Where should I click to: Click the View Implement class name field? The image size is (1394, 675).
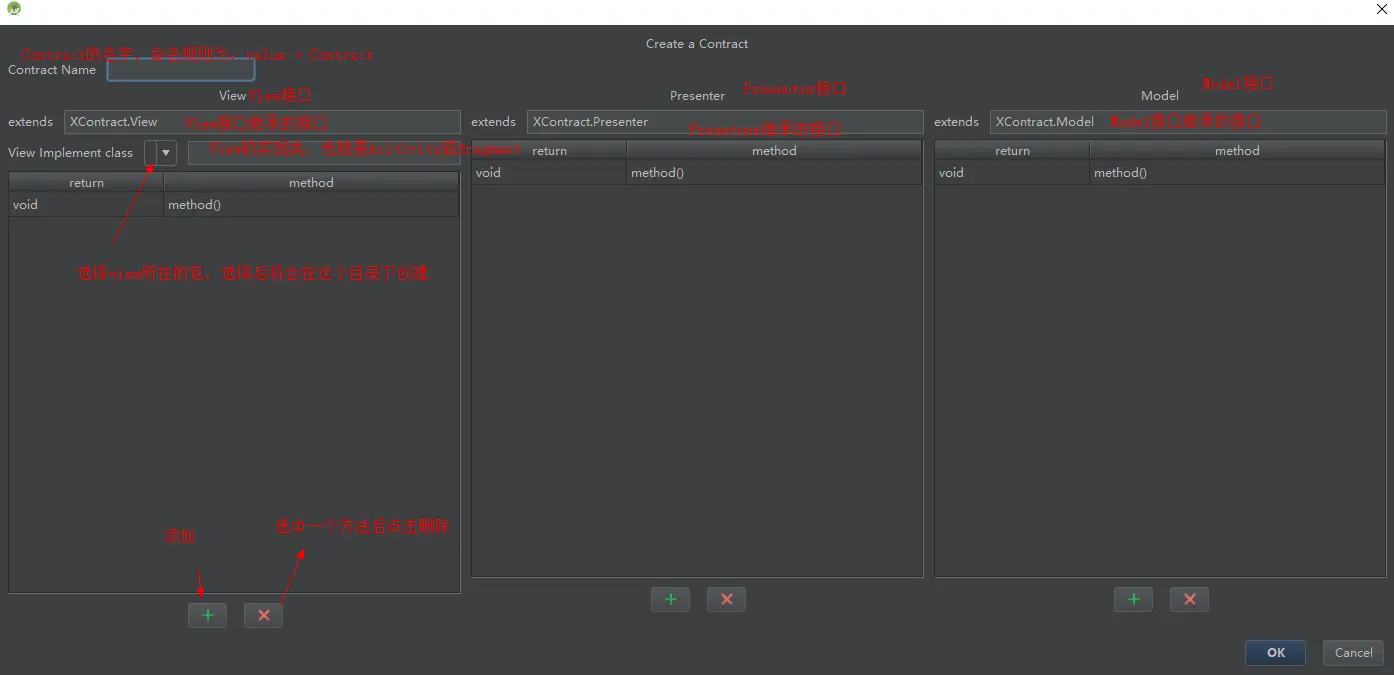324,153
